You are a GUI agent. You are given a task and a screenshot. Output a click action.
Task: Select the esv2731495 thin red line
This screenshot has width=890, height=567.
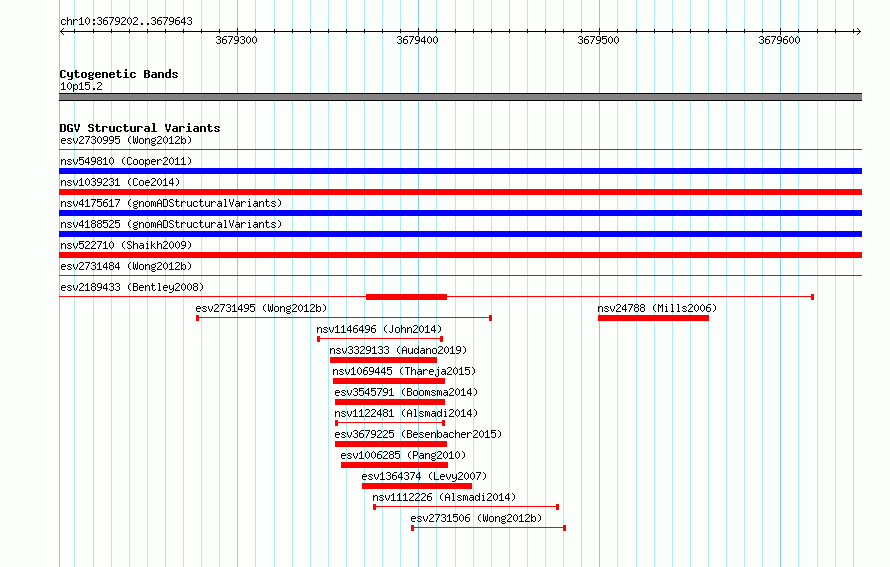344,318
